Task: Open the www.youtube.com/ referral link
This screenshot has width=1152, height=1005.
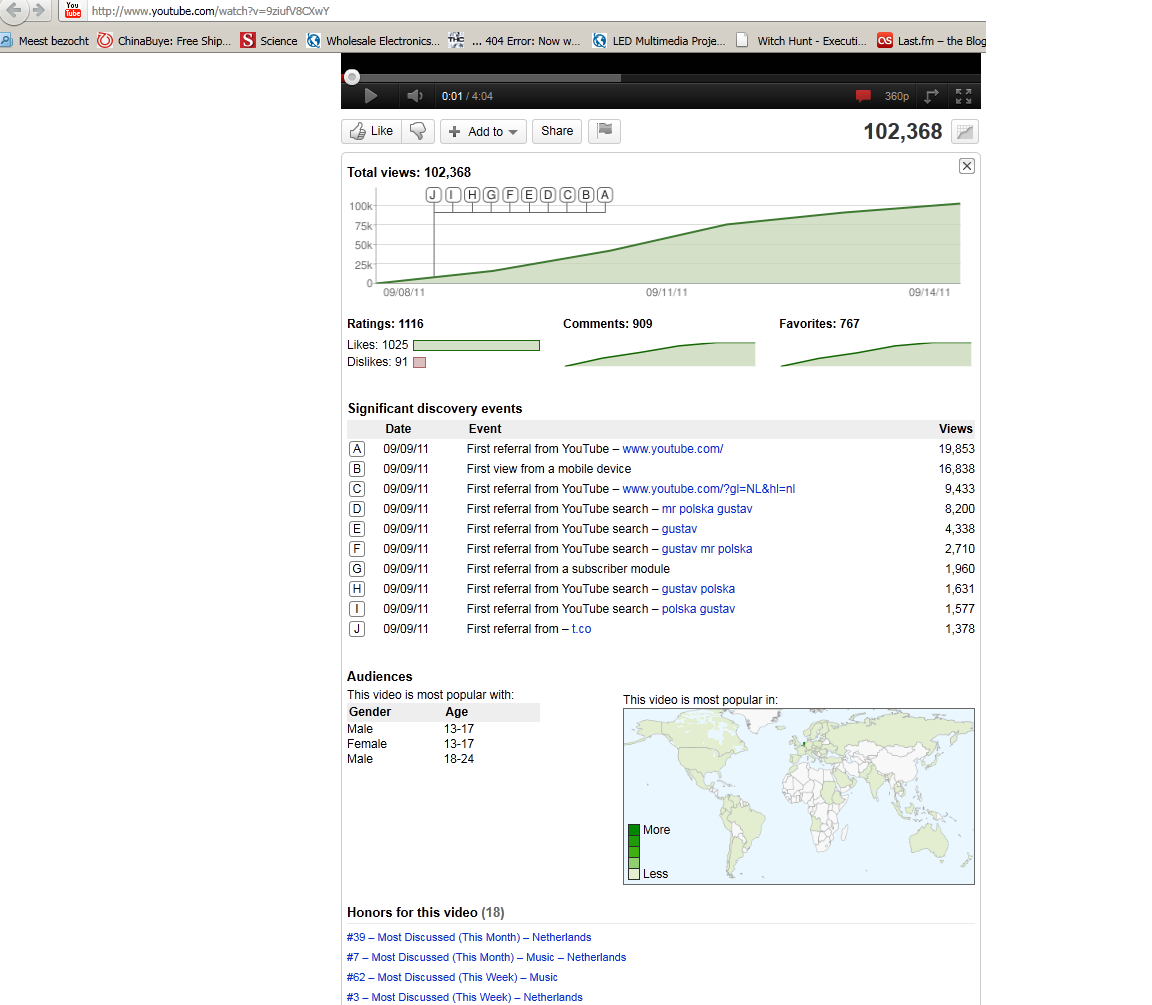Action: (x=672, y=449)
